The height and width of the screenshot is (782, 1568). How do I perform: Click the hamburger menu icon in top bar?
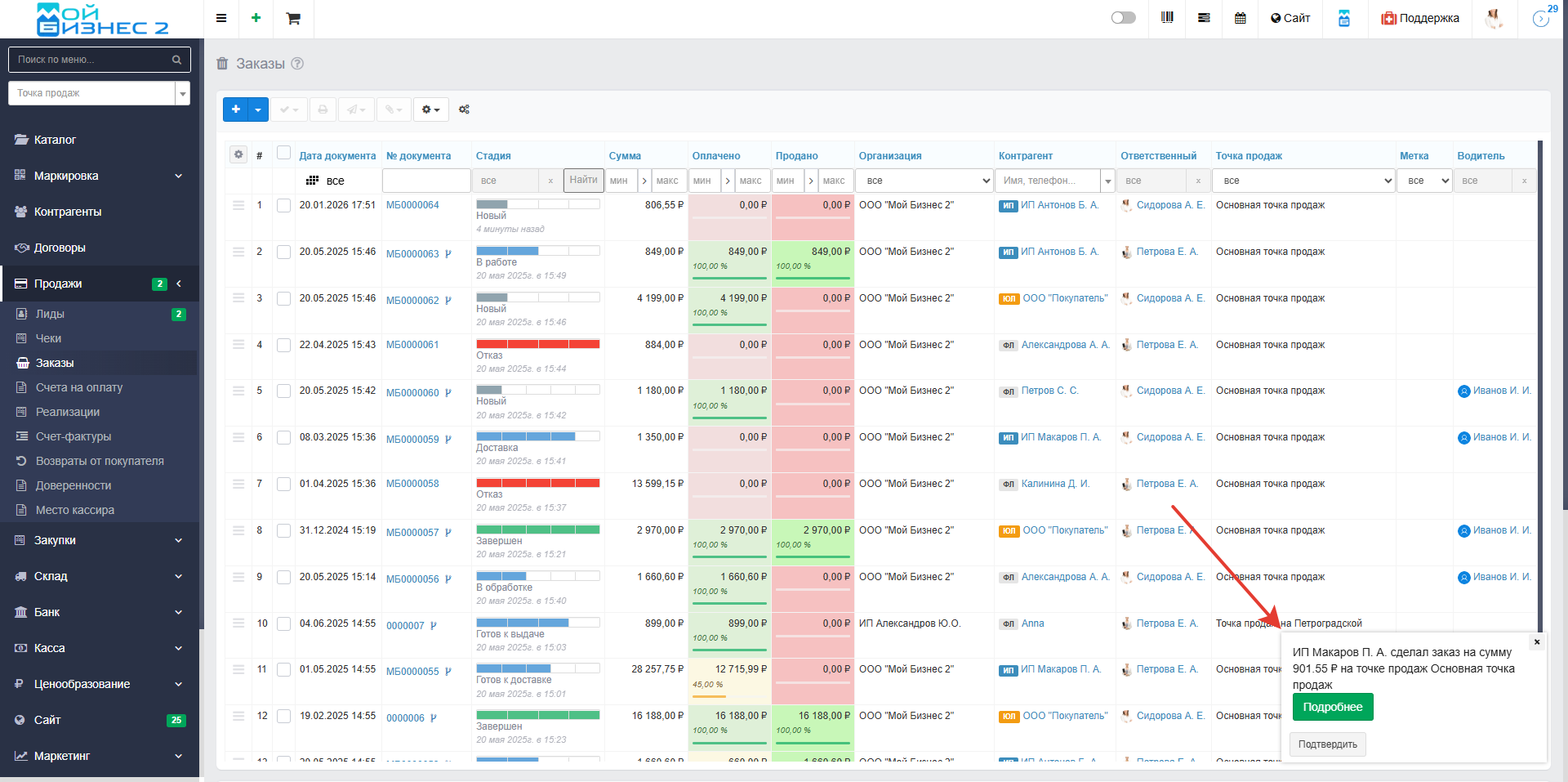pos(221,18)
